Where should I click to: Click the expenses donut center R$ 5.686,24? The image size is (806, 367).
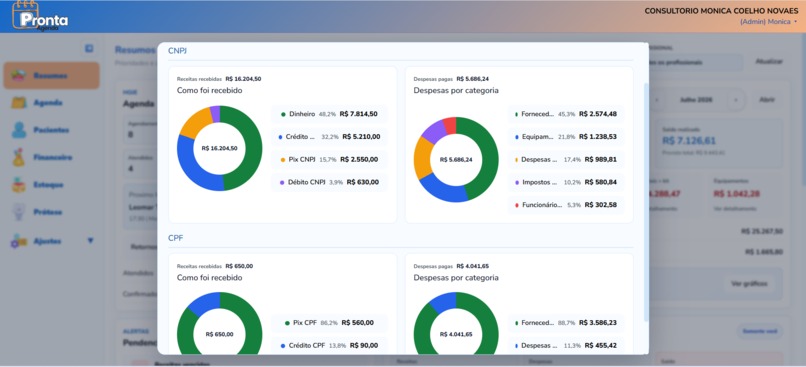tap(456, 160)
